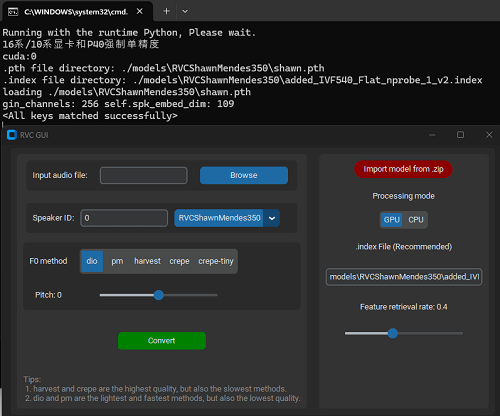Click the 'Pitch: 0' label

(48, 295)
